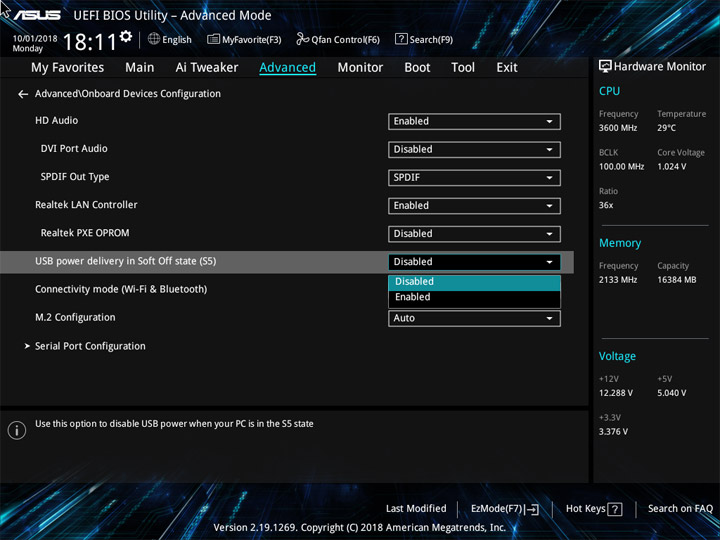Click the +5V value 5.040 V

pyautogui.click(x=671, y=393)
